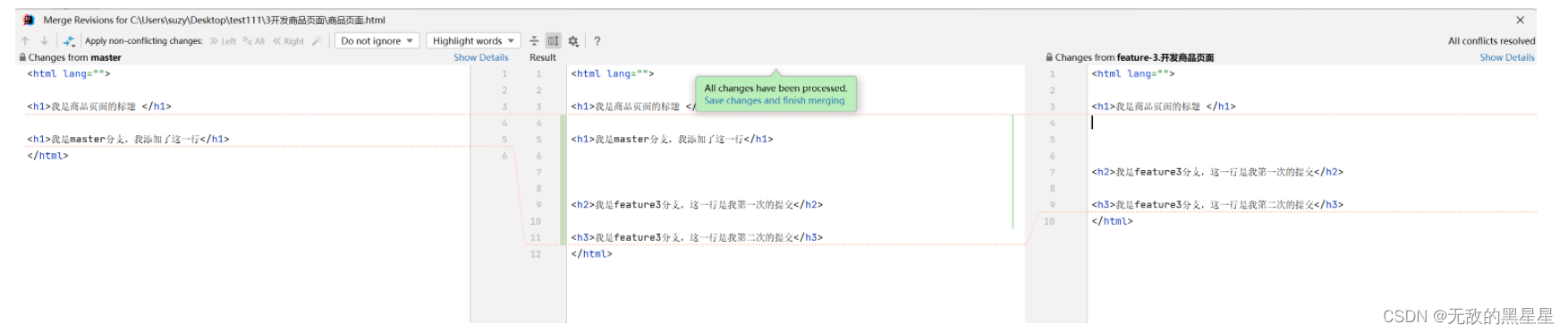Click the magic wand resolve icon

click(x=317, y=41)
